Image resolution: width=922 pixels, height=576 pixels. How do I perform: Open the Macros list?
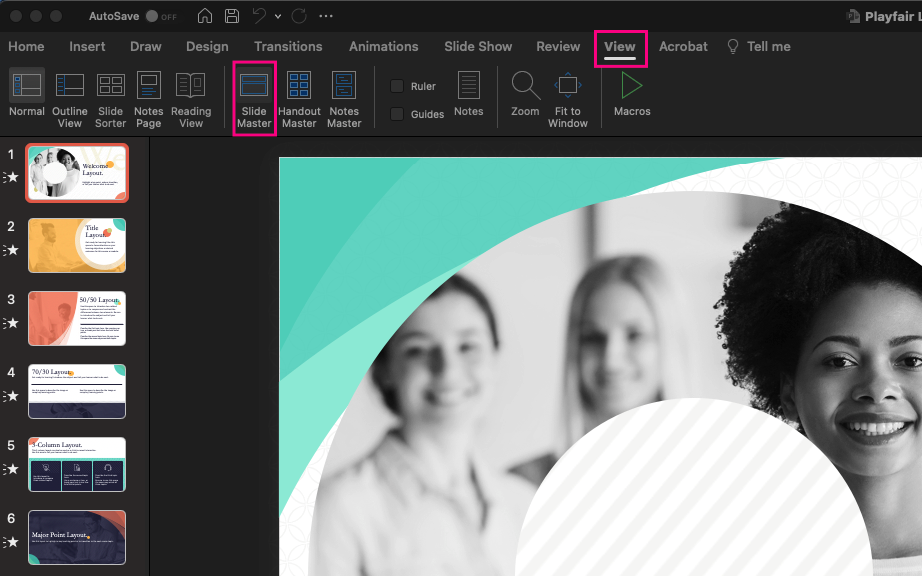click(631, 95)
